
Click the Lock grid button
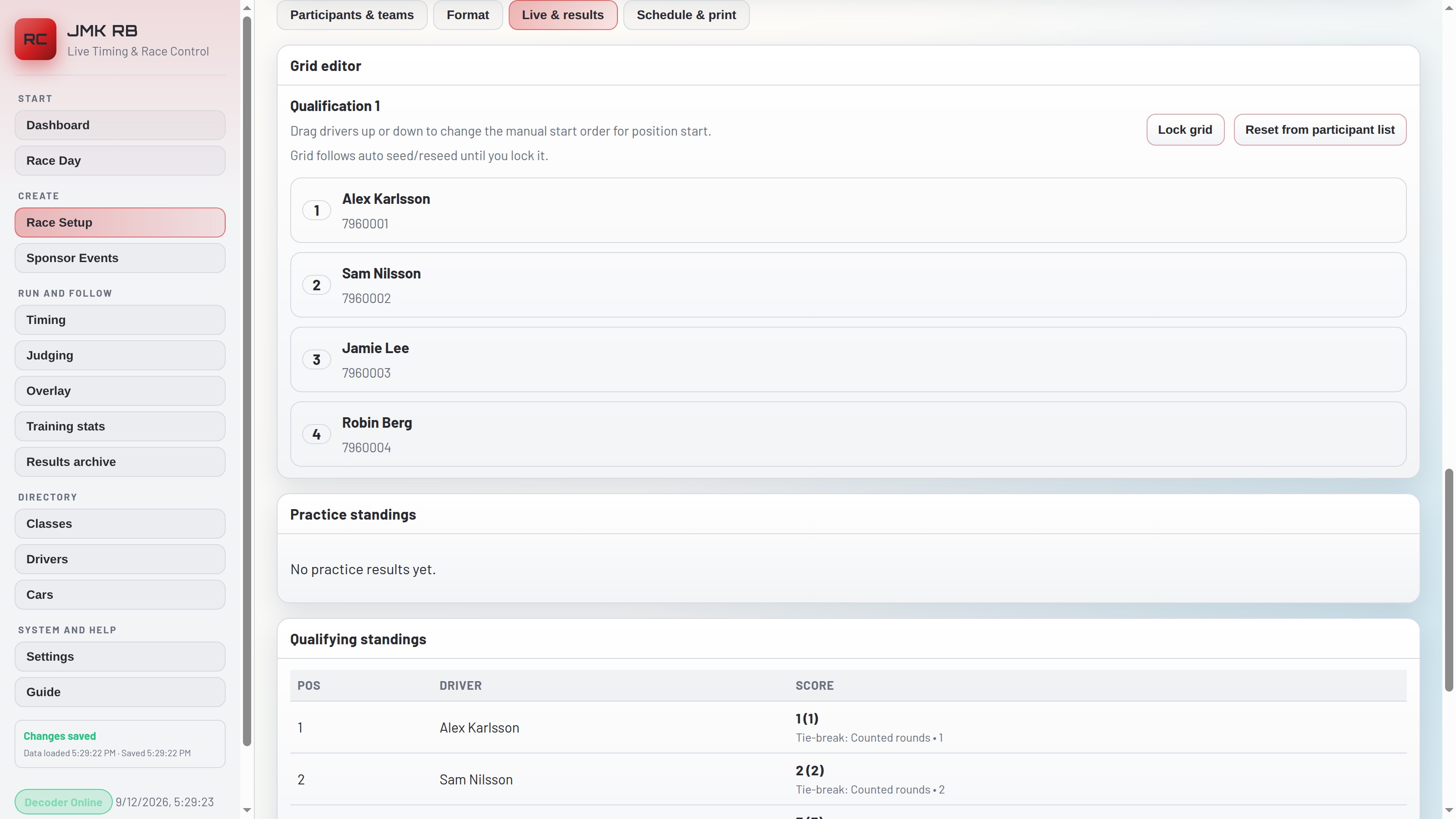point(1185,129)
